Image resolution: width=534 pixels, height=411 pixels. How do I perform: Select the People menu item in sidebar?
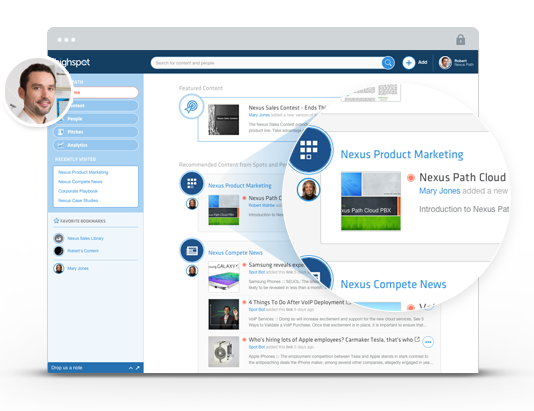coord(96,119)
